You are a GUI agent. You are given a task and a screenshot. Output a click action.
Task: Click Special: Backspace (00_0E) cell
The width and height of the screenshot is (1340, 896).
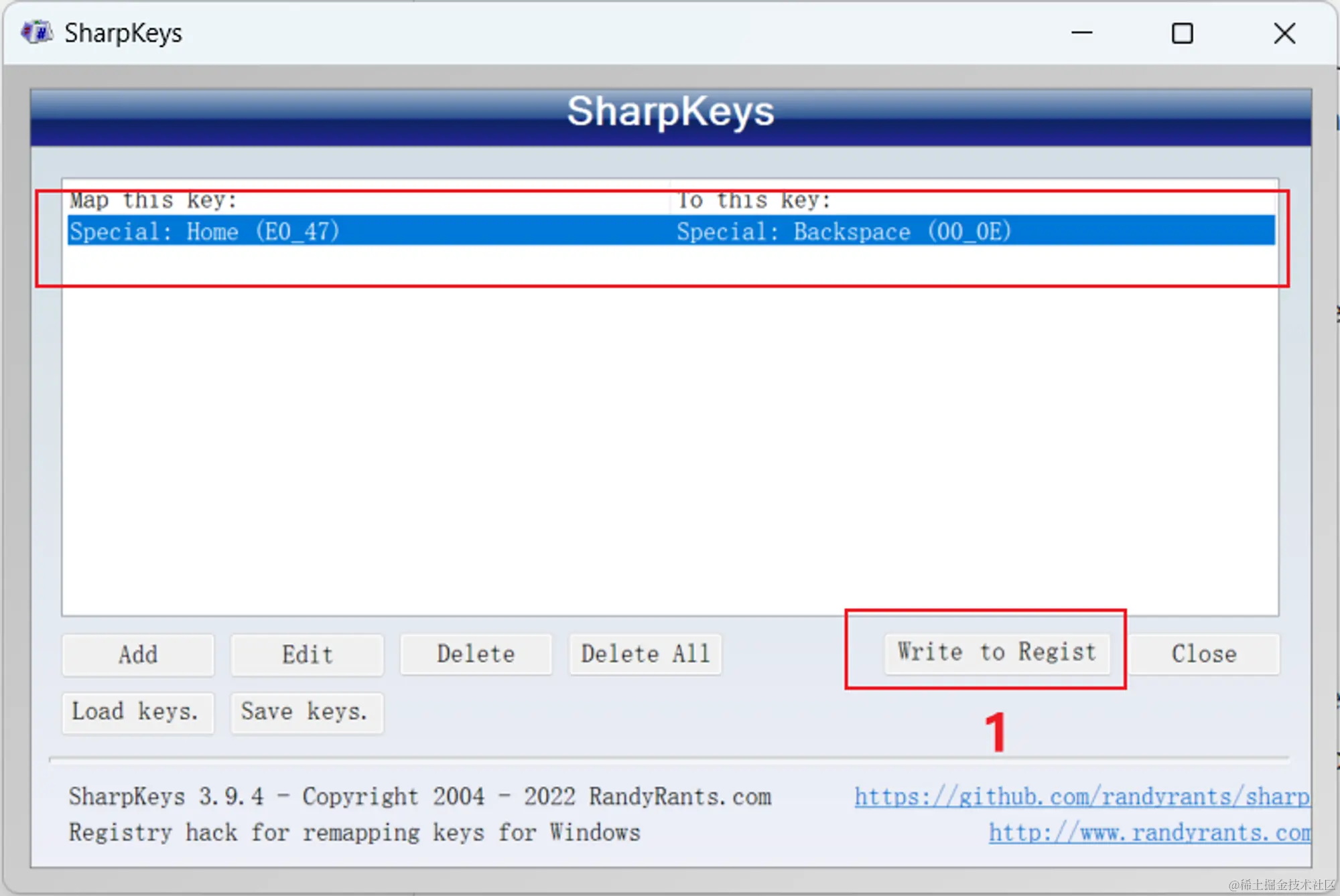pyautogui.click(x=843, y=232)
